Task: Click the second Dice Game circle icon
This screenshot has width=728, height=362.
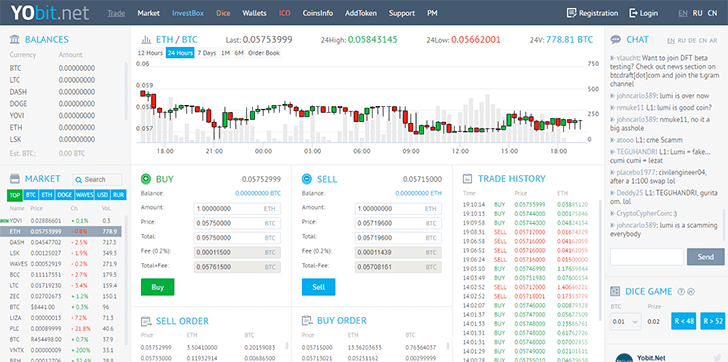Action: (691, 291)
